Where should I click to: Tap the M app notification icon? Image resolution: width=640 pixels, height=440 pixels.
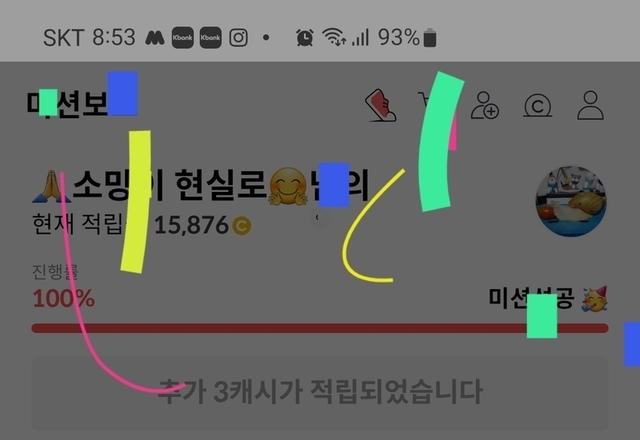click(155, 38)
